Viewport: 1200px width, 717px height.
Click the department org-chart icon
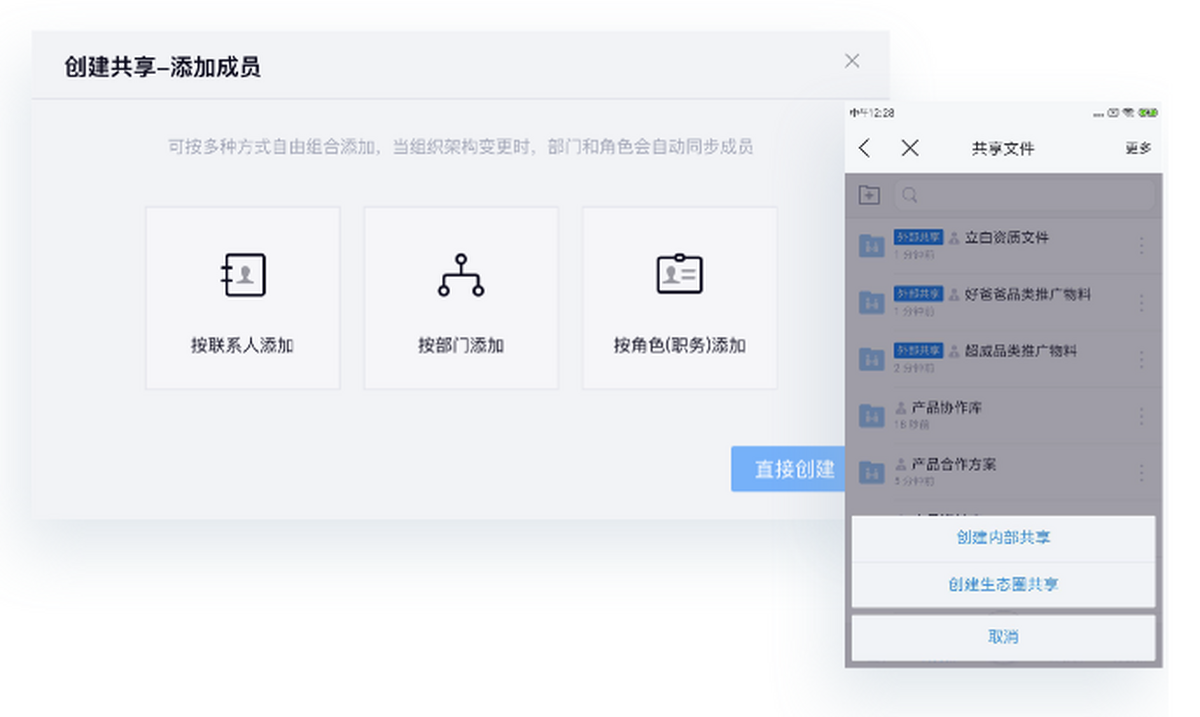pos(461,275)
